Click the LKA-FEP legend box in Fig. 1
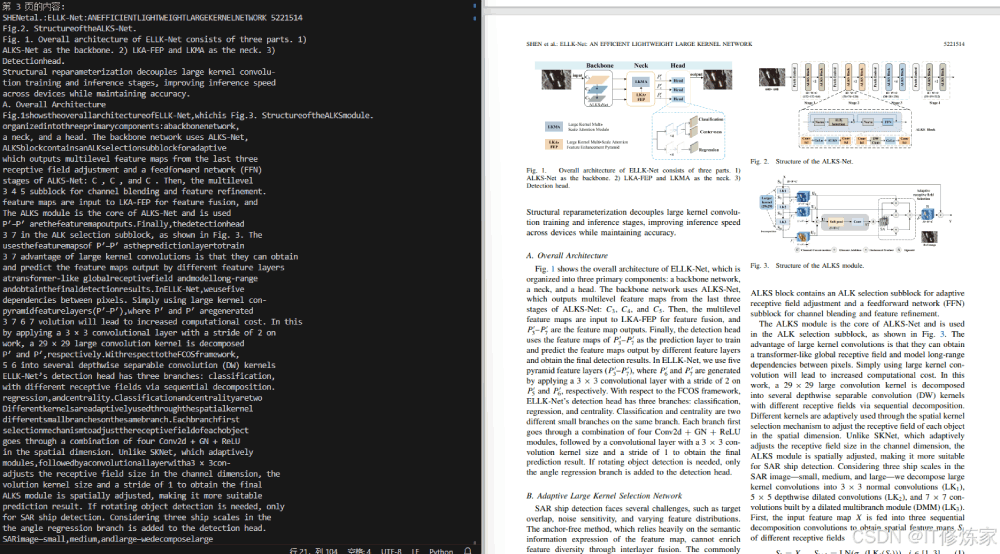 [x=554, y=145]
